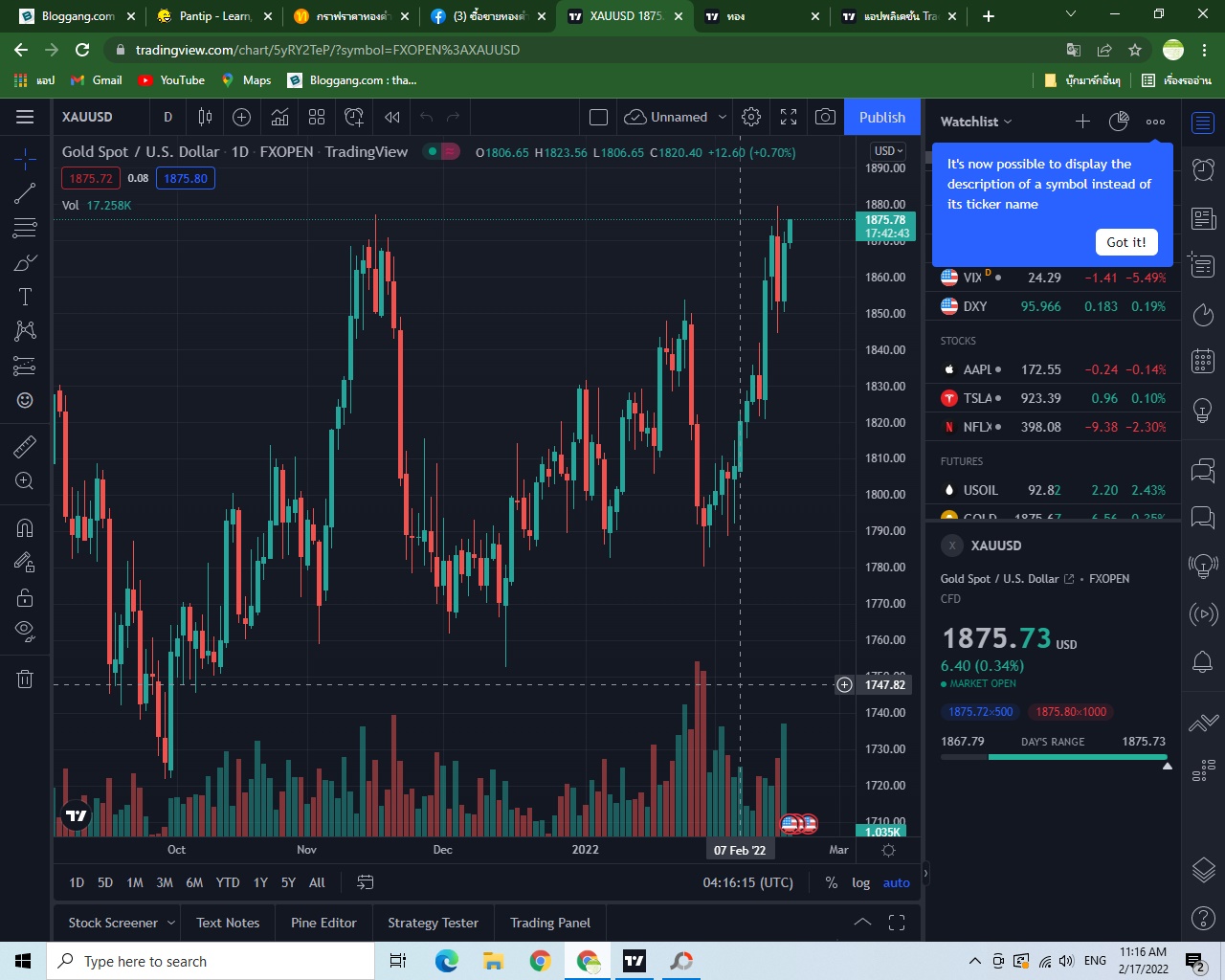Select the trend line drawing tool
Image resolution: width=1225 pixels, height=980 pixels.
point(25,193)
